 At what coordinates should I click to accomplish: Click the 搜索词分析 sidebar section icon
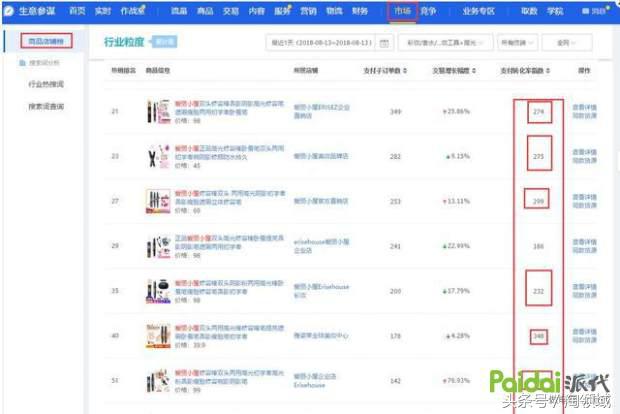click(23, 63)
